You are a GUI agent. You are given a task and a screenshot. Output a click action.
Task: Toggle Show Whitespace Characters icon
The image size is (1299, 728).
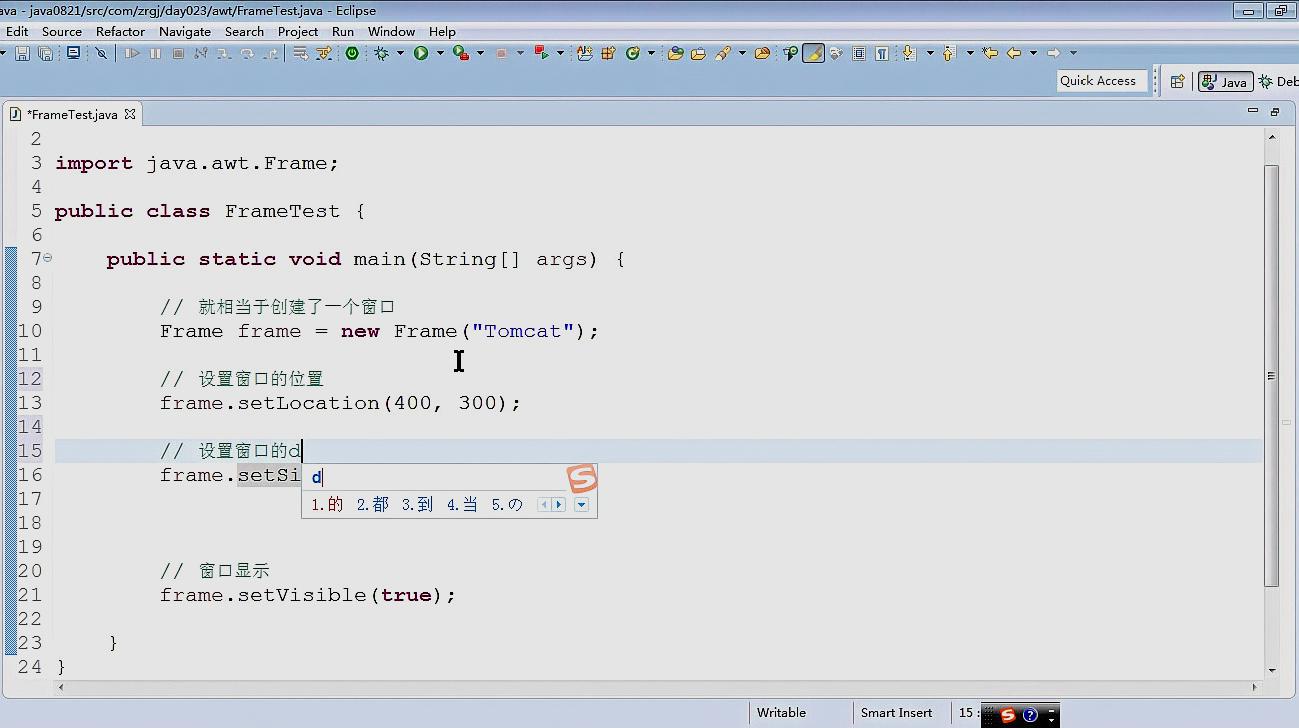pyautogui.click(x=882, y=53)
